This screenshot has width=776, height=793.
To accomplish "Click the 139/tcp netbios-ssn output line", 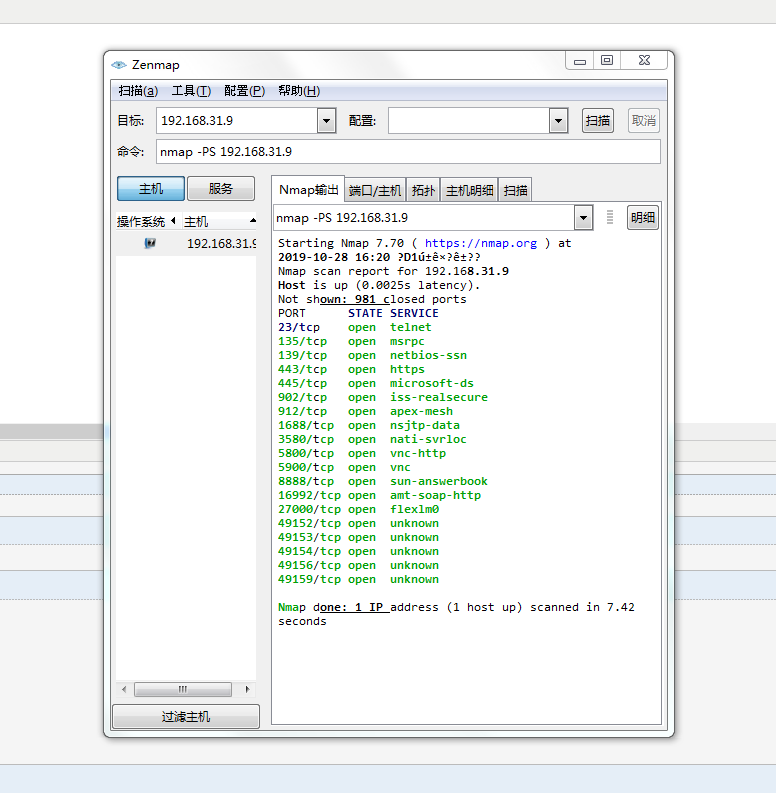I will pyautogui.click(x=372, y=356).
